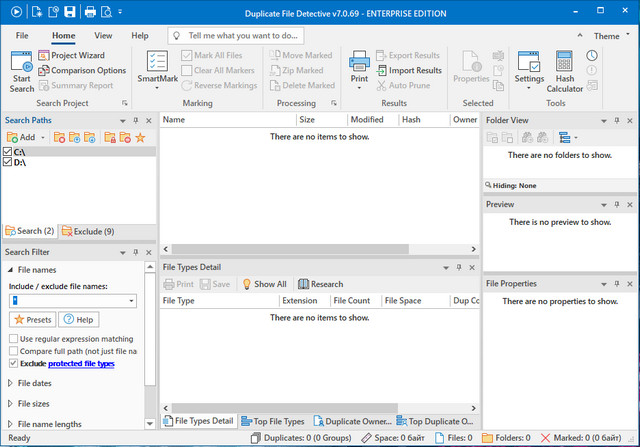Open the protected file types link

81,364
